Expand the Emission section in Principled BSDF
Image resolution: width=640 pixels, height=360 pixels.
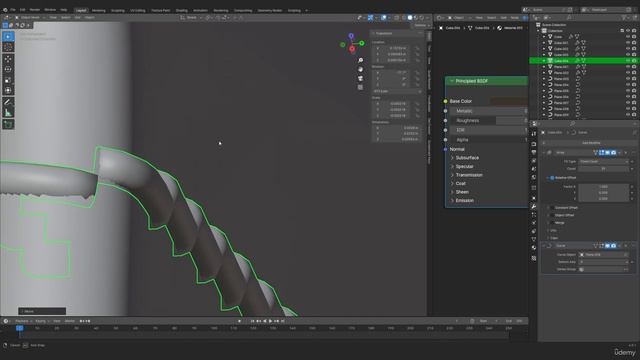[x=462, y=200]
